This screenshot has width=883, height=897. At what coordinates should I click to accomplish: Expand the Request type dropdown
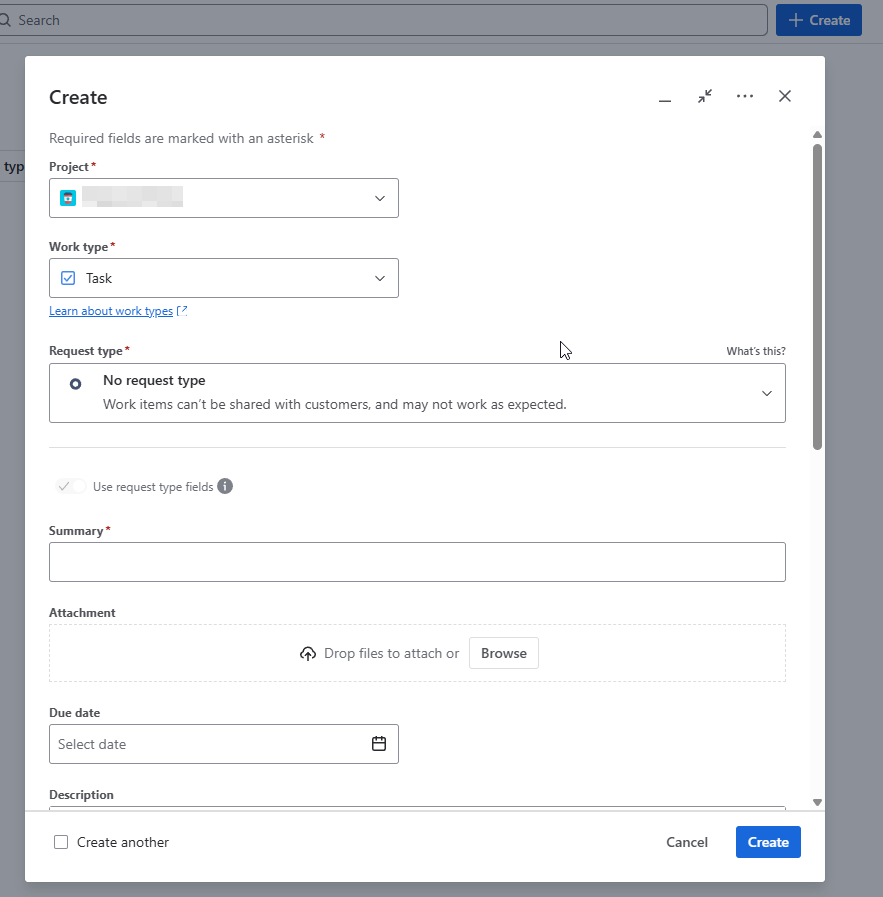[x=767, y=393]
